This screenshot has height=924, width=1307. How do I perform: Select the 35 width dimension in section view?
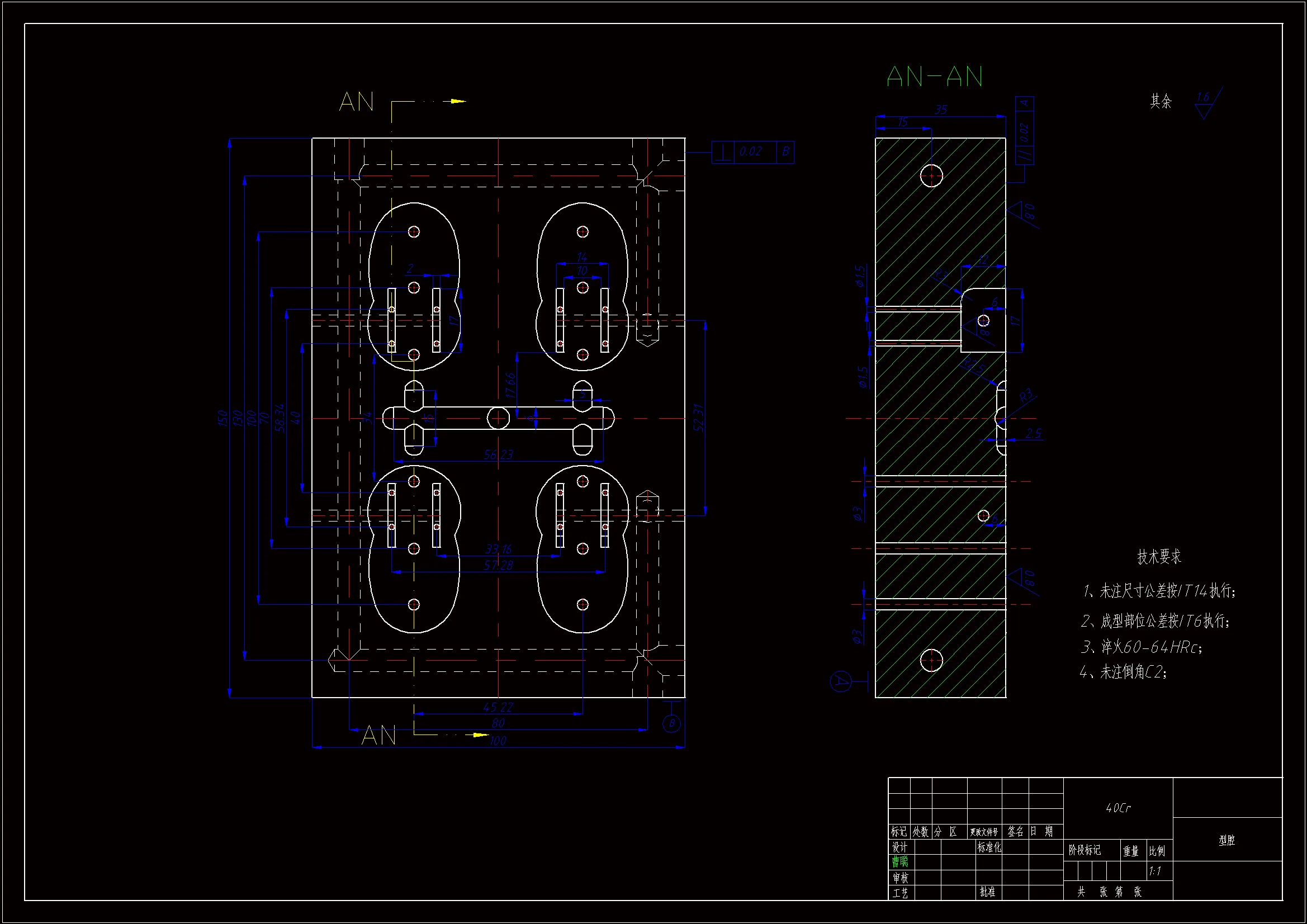point(940,110)
